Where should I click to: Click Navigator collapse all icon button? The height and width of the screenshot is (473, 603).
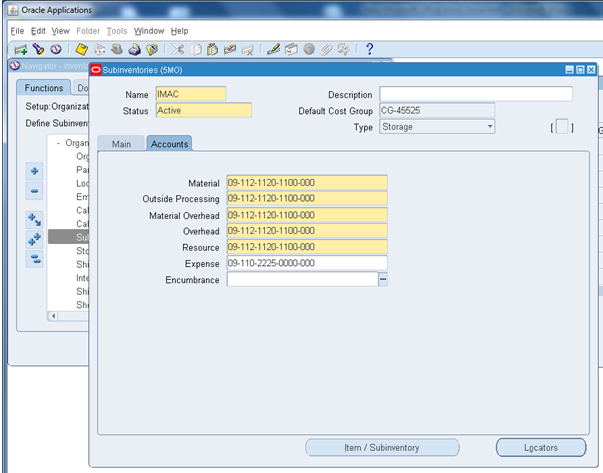[34, 259]
